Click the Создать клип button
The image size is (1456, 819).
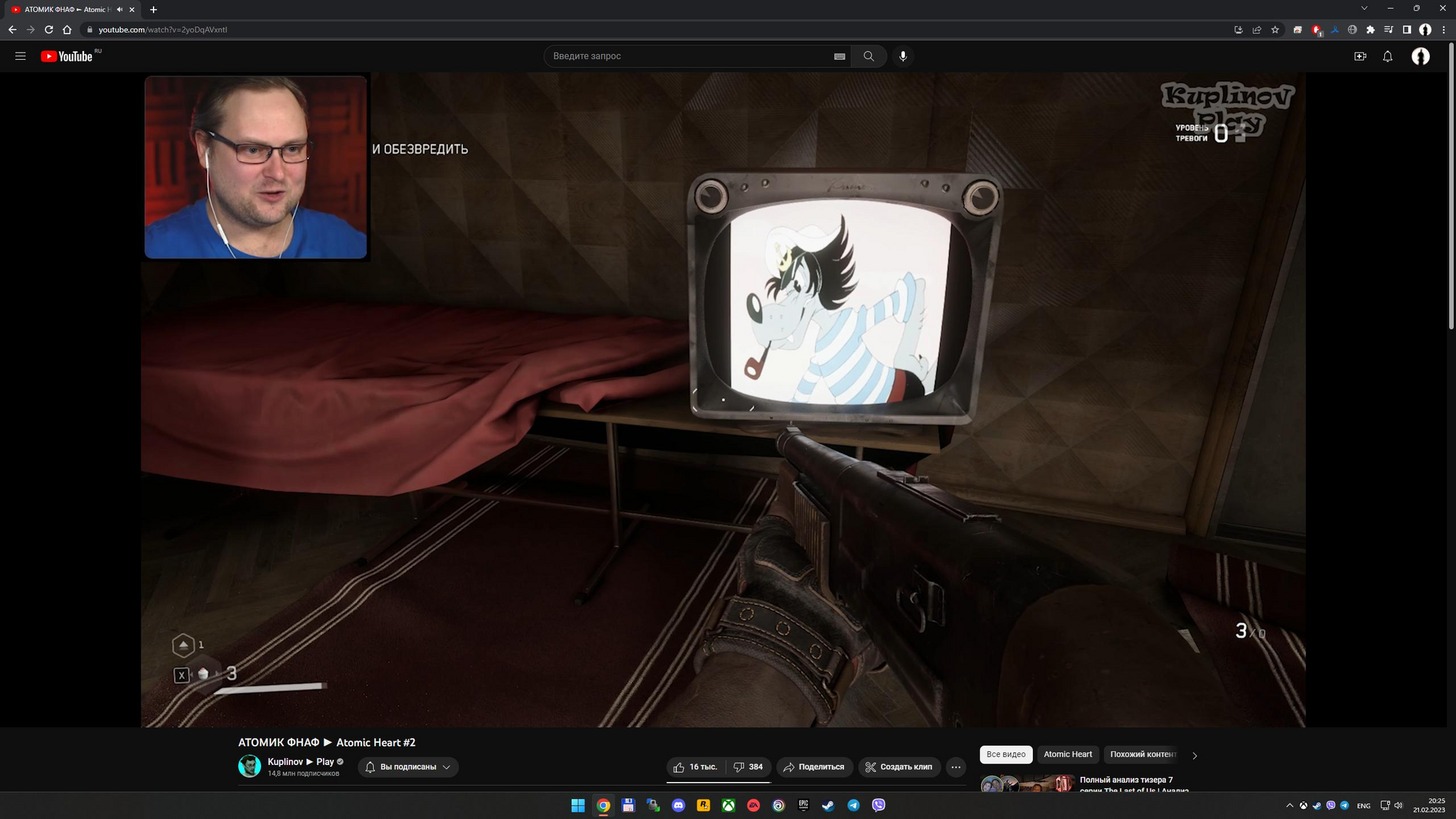(x=899, y=767)
